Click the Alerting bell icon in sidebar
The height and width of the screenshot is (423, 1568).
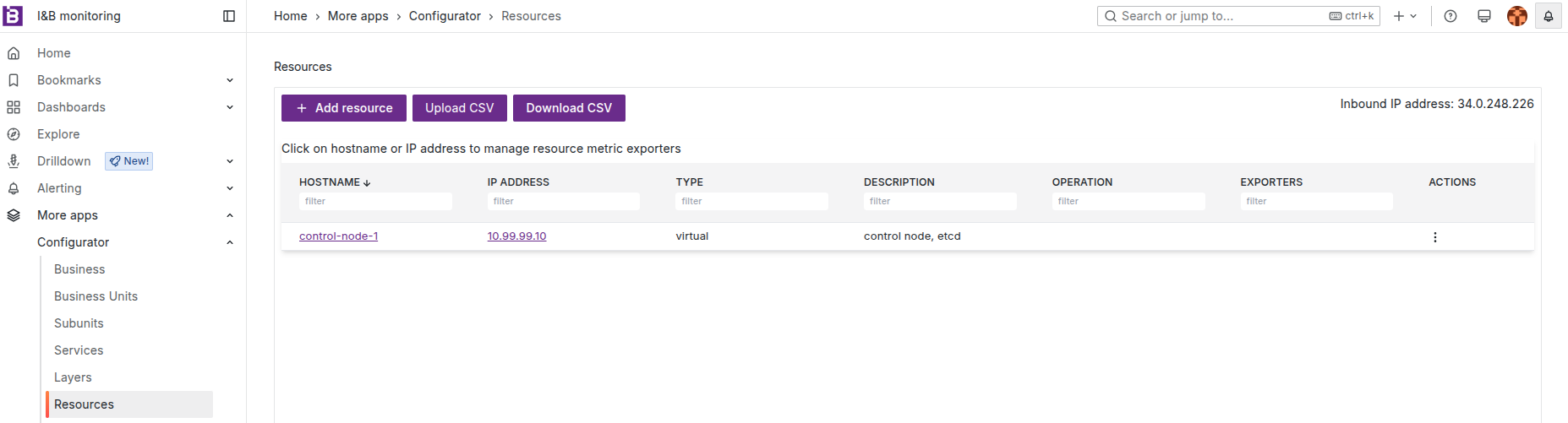14,188
